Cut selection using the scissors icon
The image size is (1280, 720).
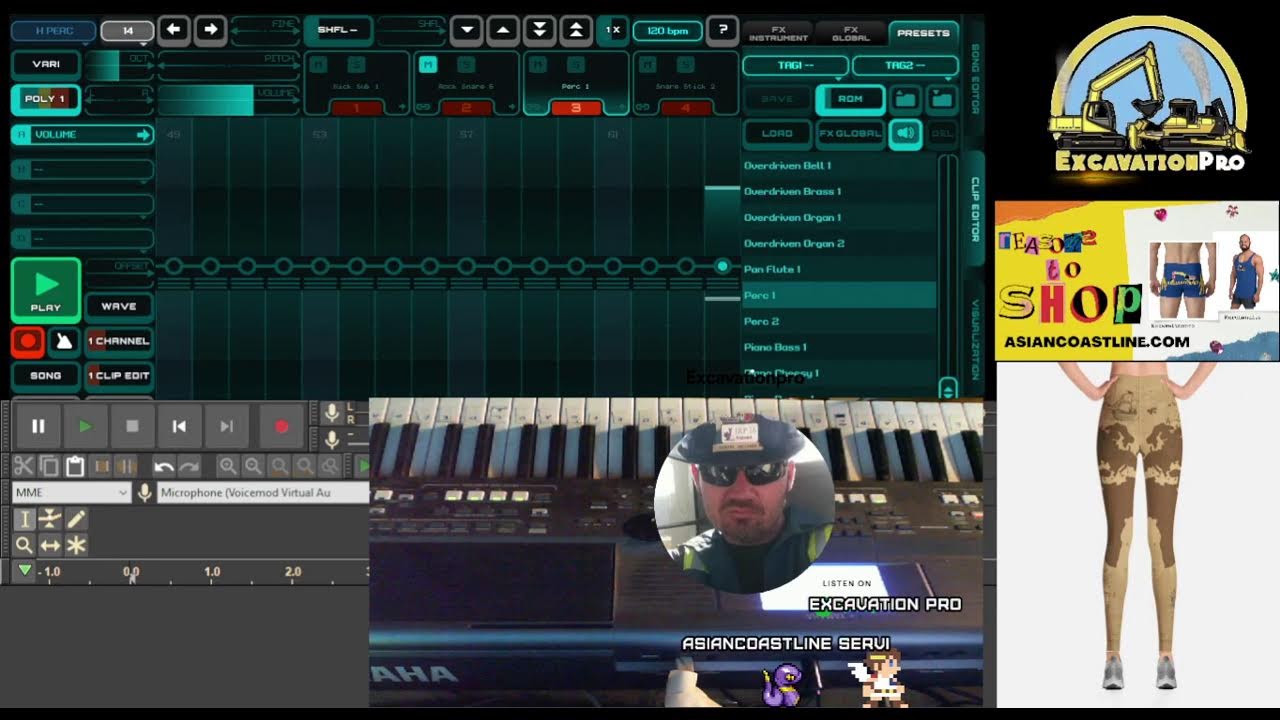click(x=24, y=466)
